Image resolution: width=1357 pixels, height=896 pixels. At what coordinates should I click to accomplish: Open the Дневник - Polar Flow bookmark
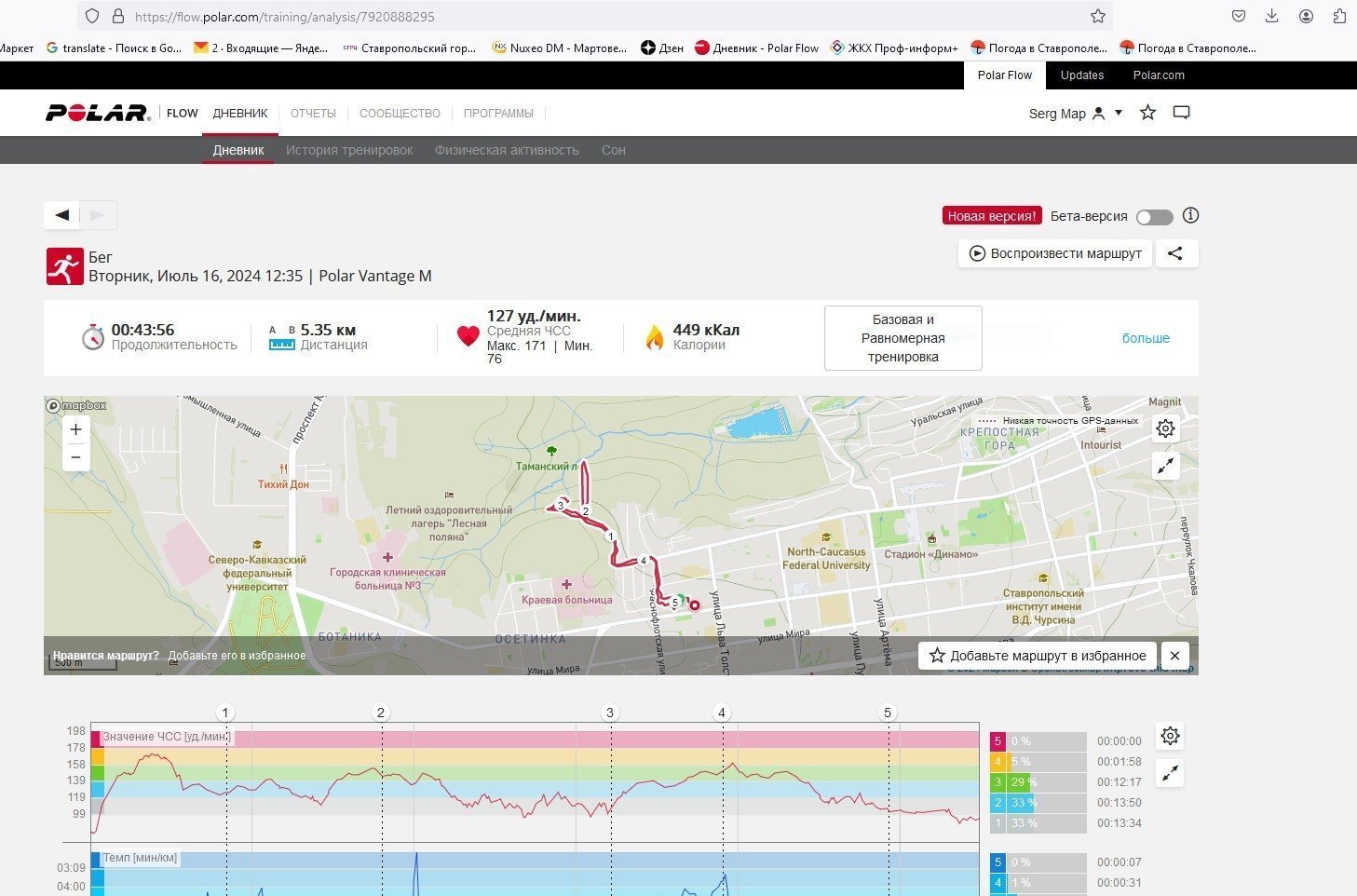pyautogui.click(x=757, y=48)
